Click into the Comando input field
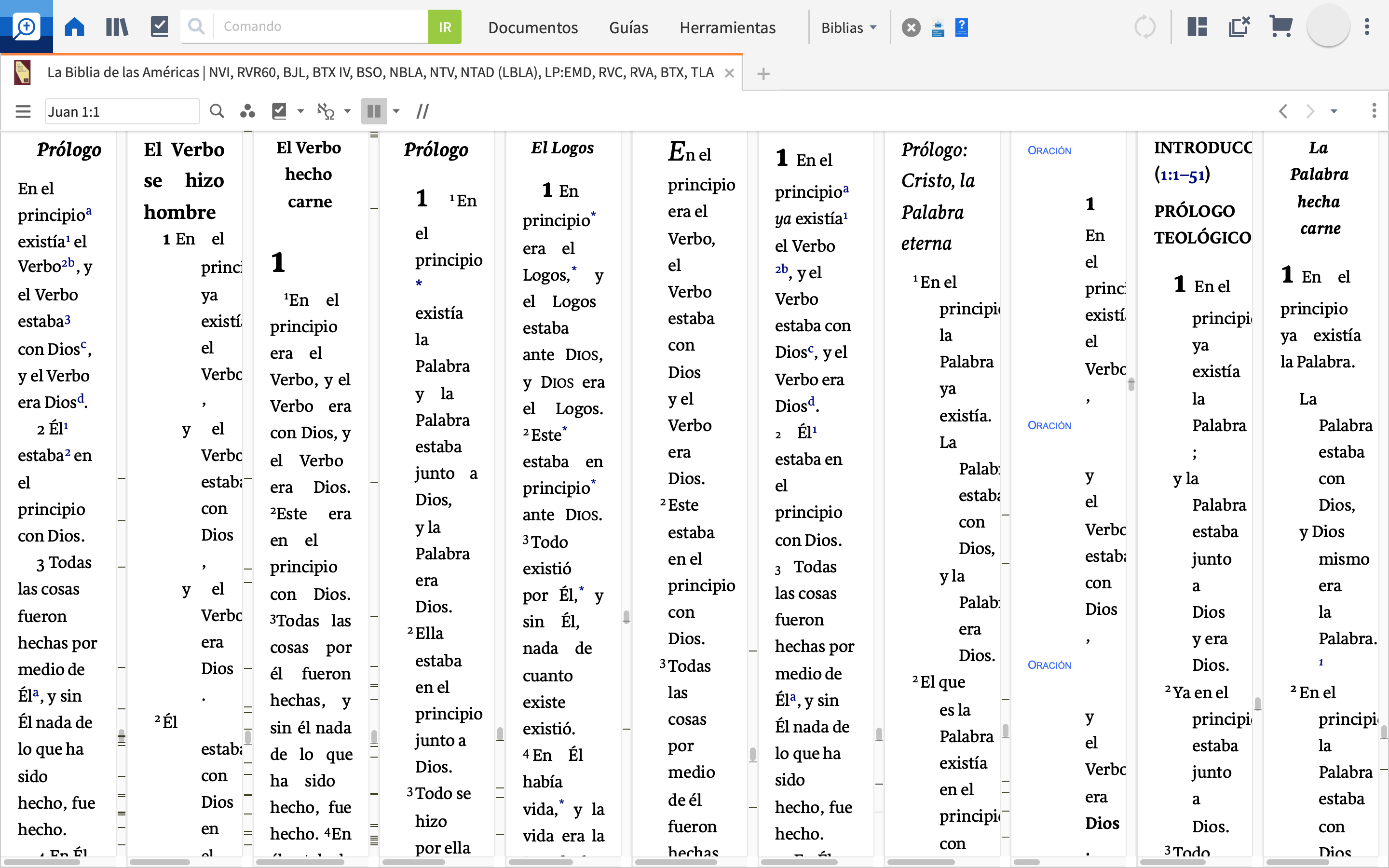Image resolution: width=1389 pixels, height=868 pixels. click(x=321, y=27)
